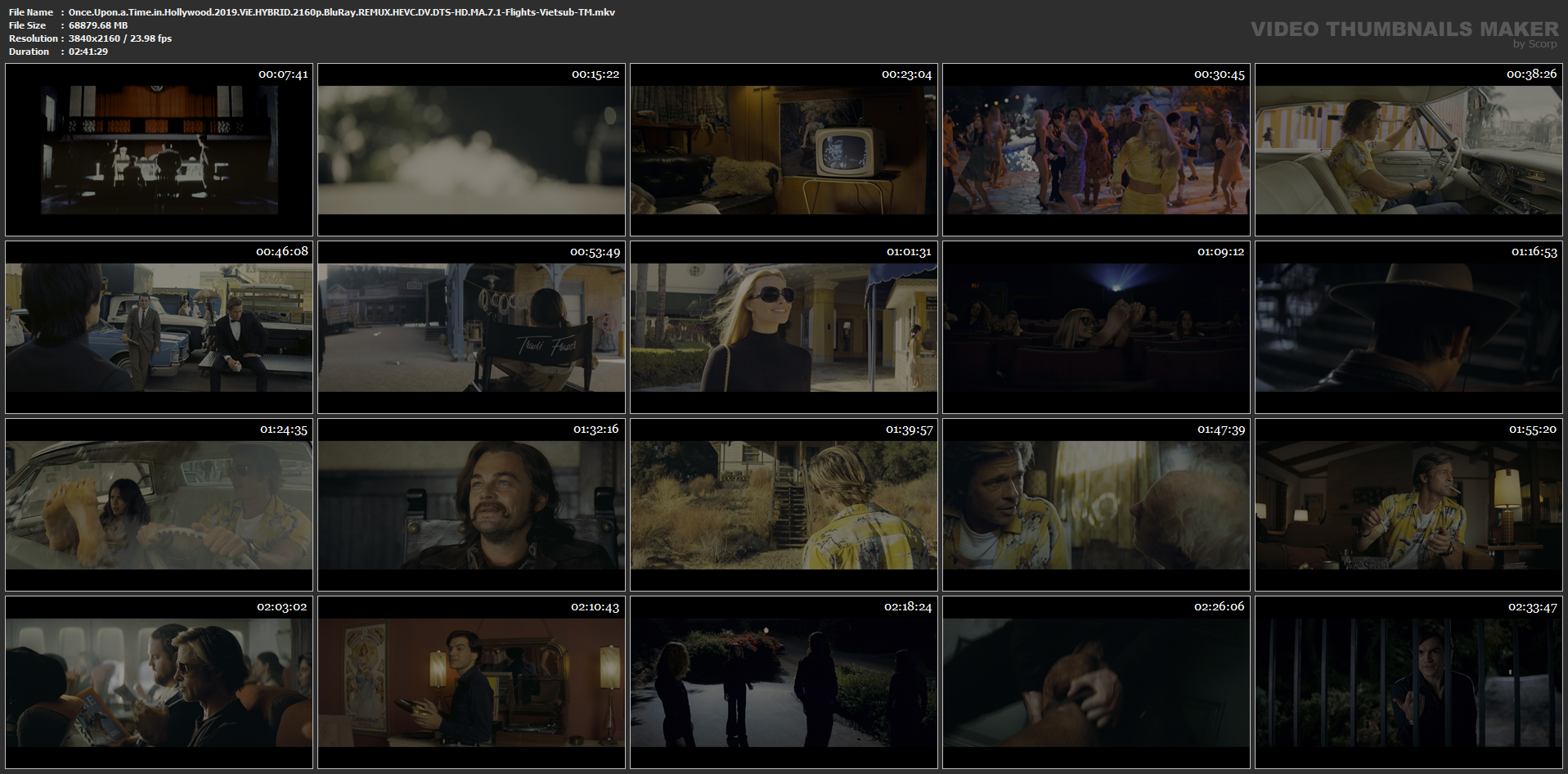Select the thumbnail at 01:32:16
The width and height of the screenshot is (1568, 774).
(471, 505)
